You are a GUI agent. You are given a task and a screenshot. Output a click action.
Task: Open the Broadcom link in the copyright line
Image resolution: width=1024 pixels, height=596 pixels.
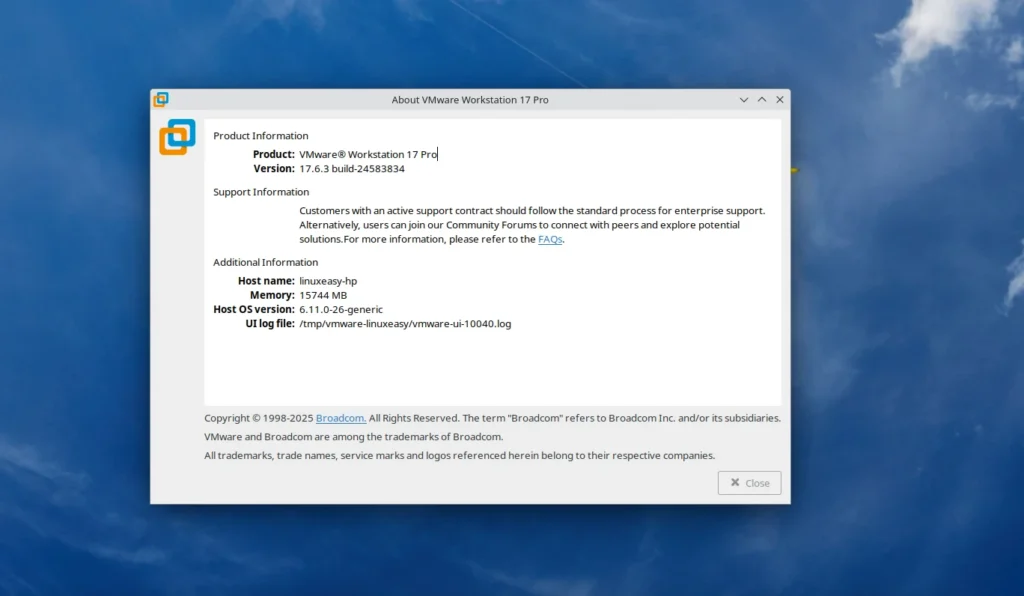point(341,418)
